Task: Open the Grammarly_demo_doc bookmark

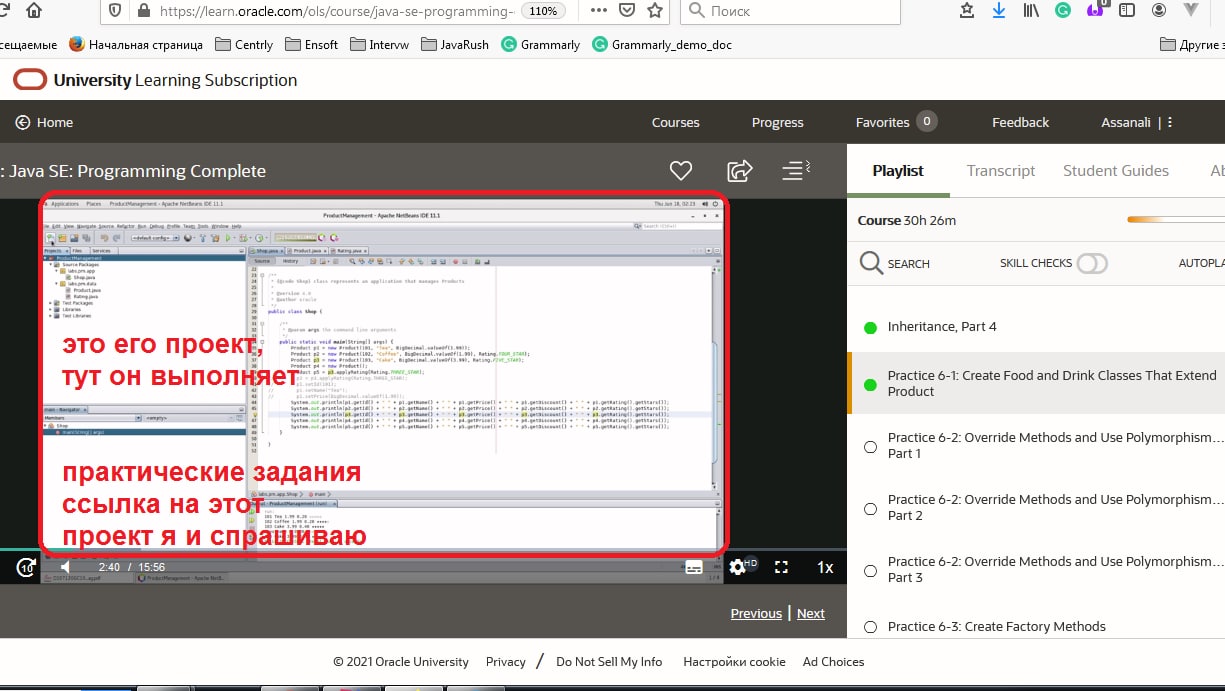Action: 662,44
